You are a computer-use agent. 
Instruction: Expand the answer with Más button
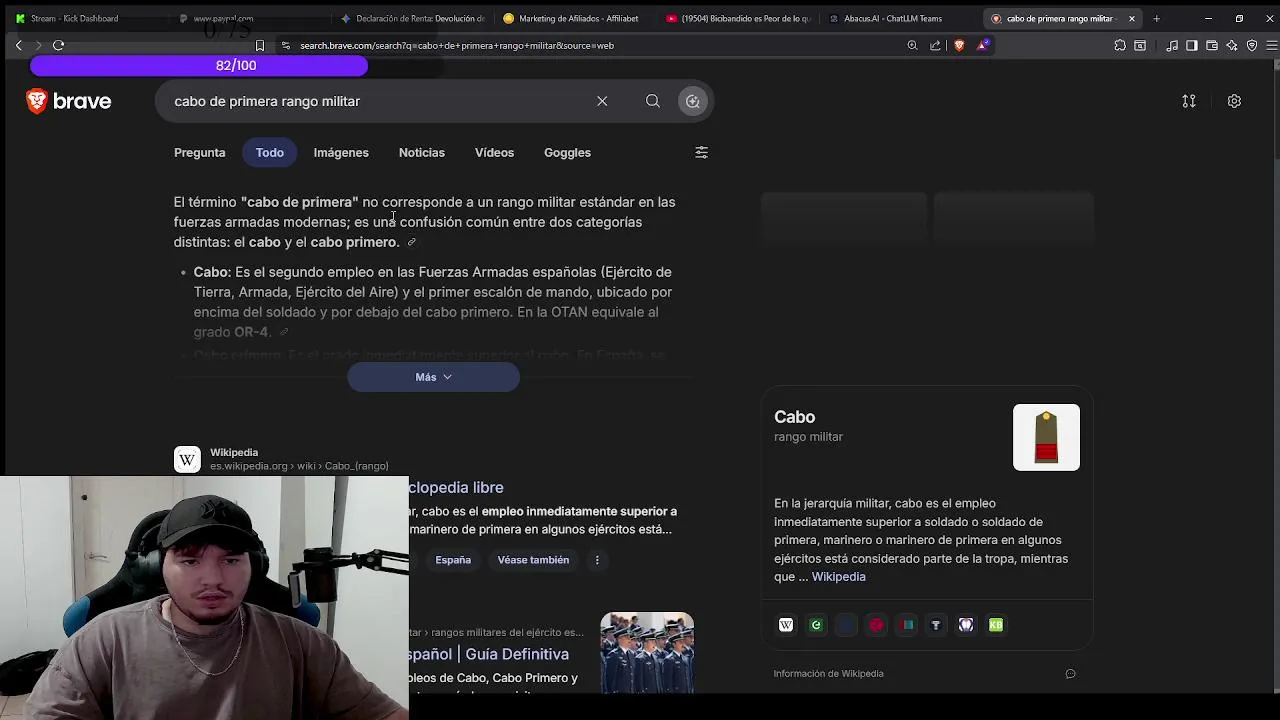[433, 377]
